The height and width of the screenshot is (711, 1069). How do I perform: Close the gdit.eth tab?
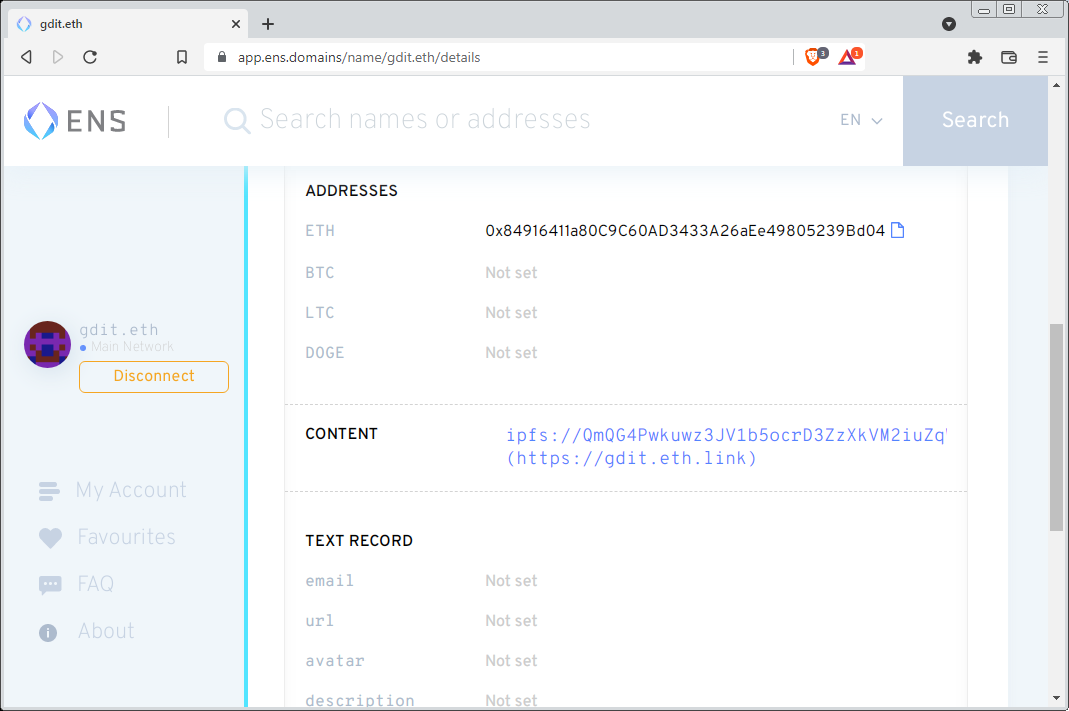236,24
